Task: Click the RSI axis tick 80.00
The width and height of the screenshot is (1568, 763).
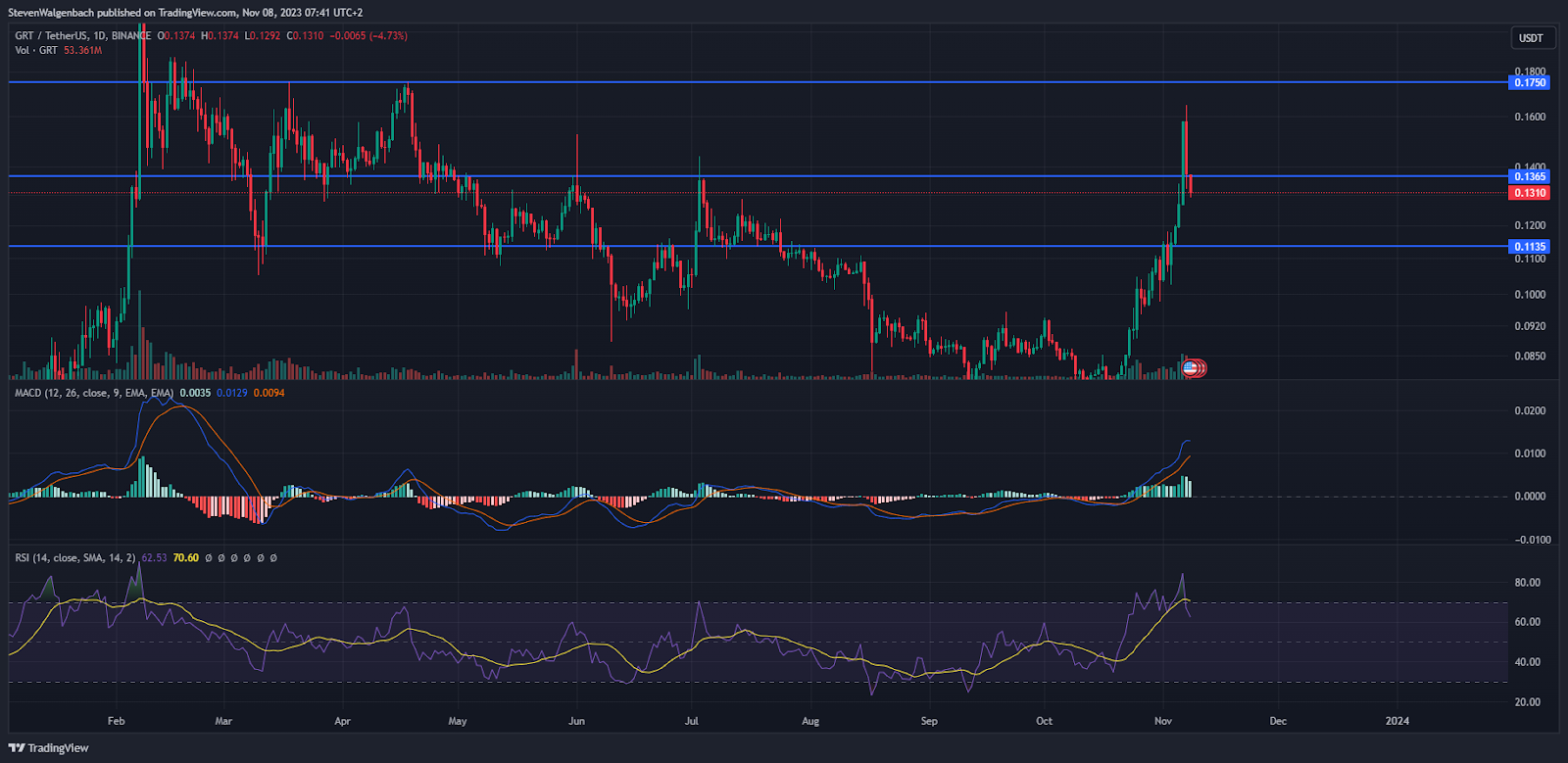Action: pos(1527,583)
